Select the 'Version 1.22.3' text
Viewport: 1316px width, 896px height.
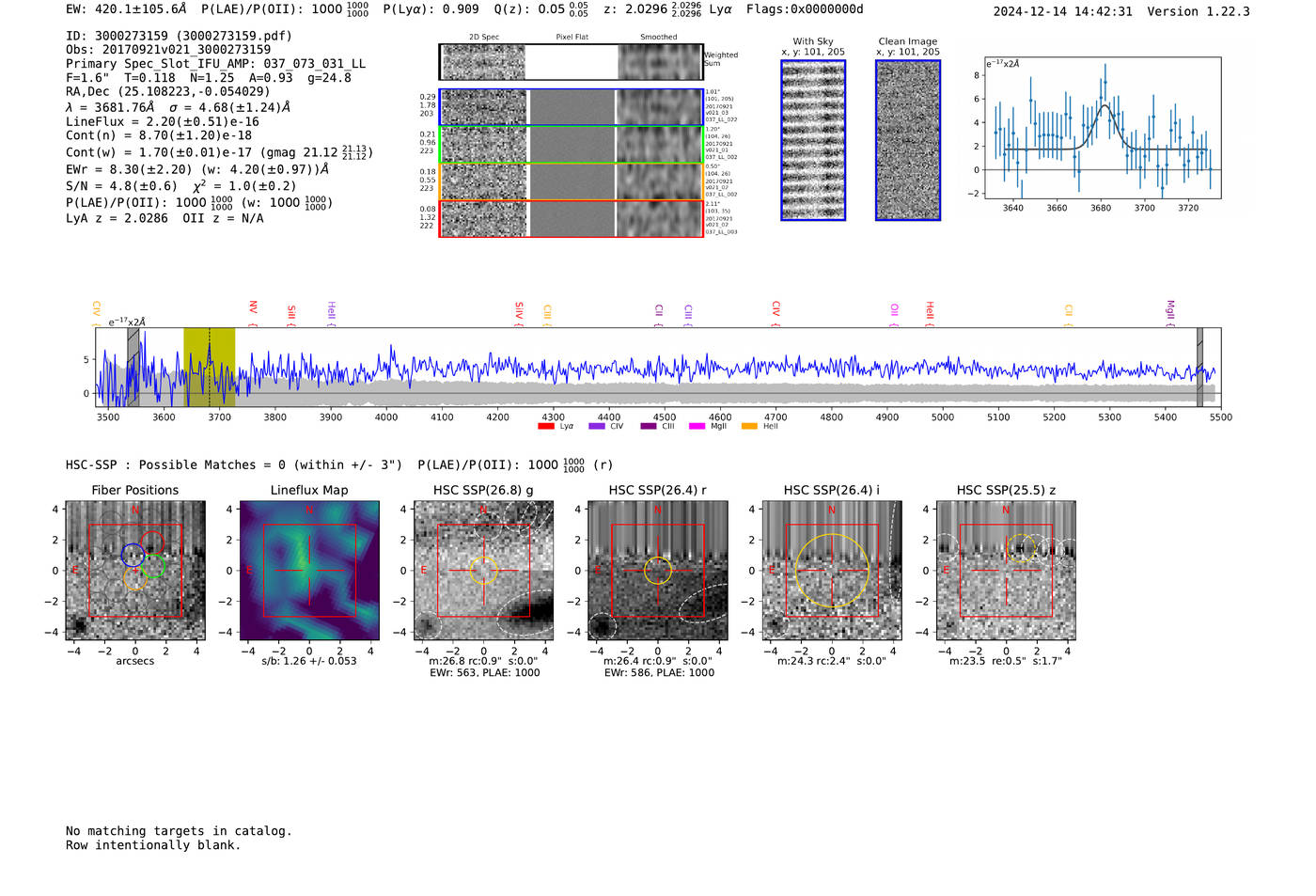click(x=1198, y=12)
